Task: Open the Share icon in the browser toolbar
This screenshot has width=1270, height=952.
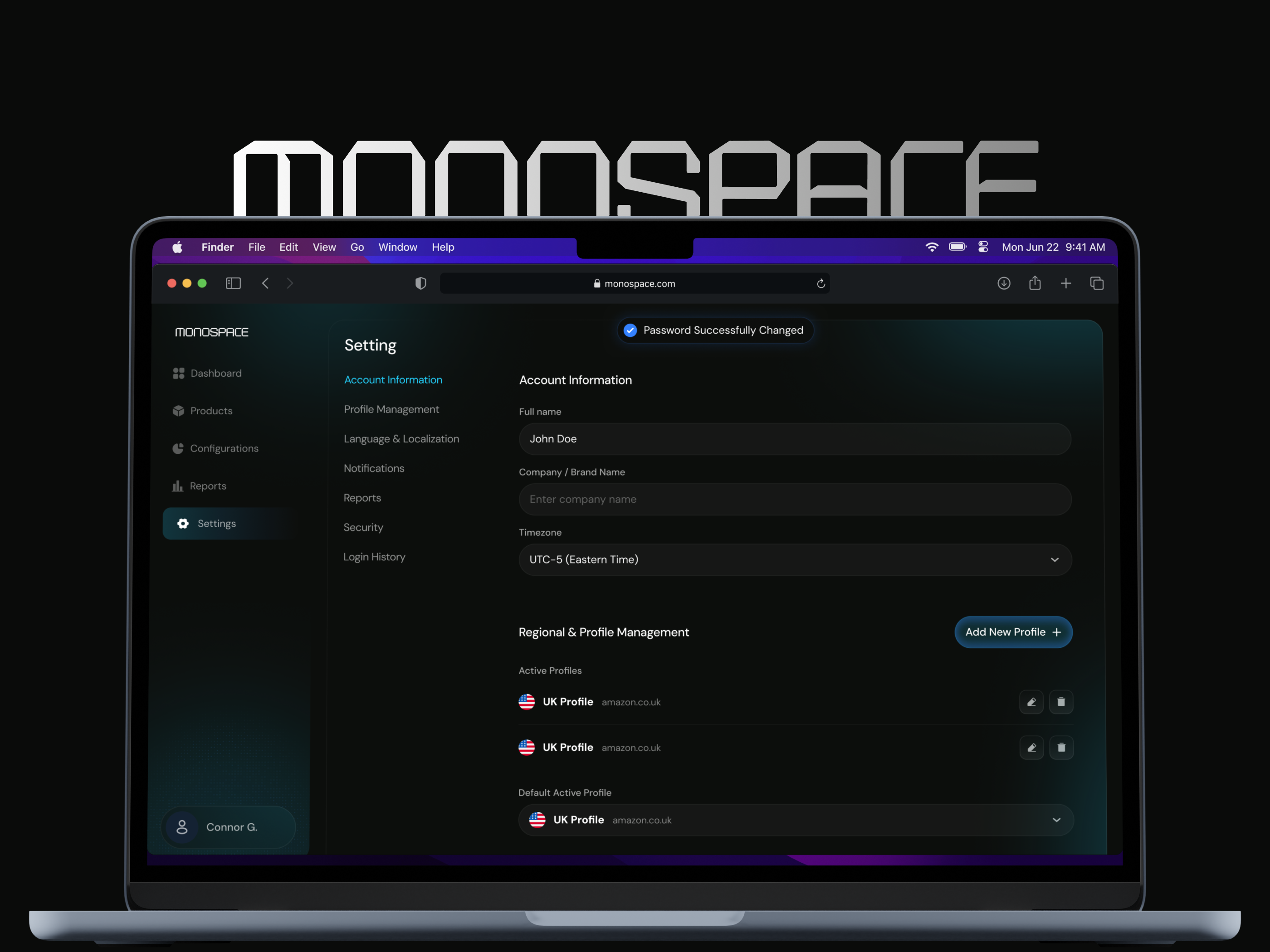Action: (x=1035, y=283)
